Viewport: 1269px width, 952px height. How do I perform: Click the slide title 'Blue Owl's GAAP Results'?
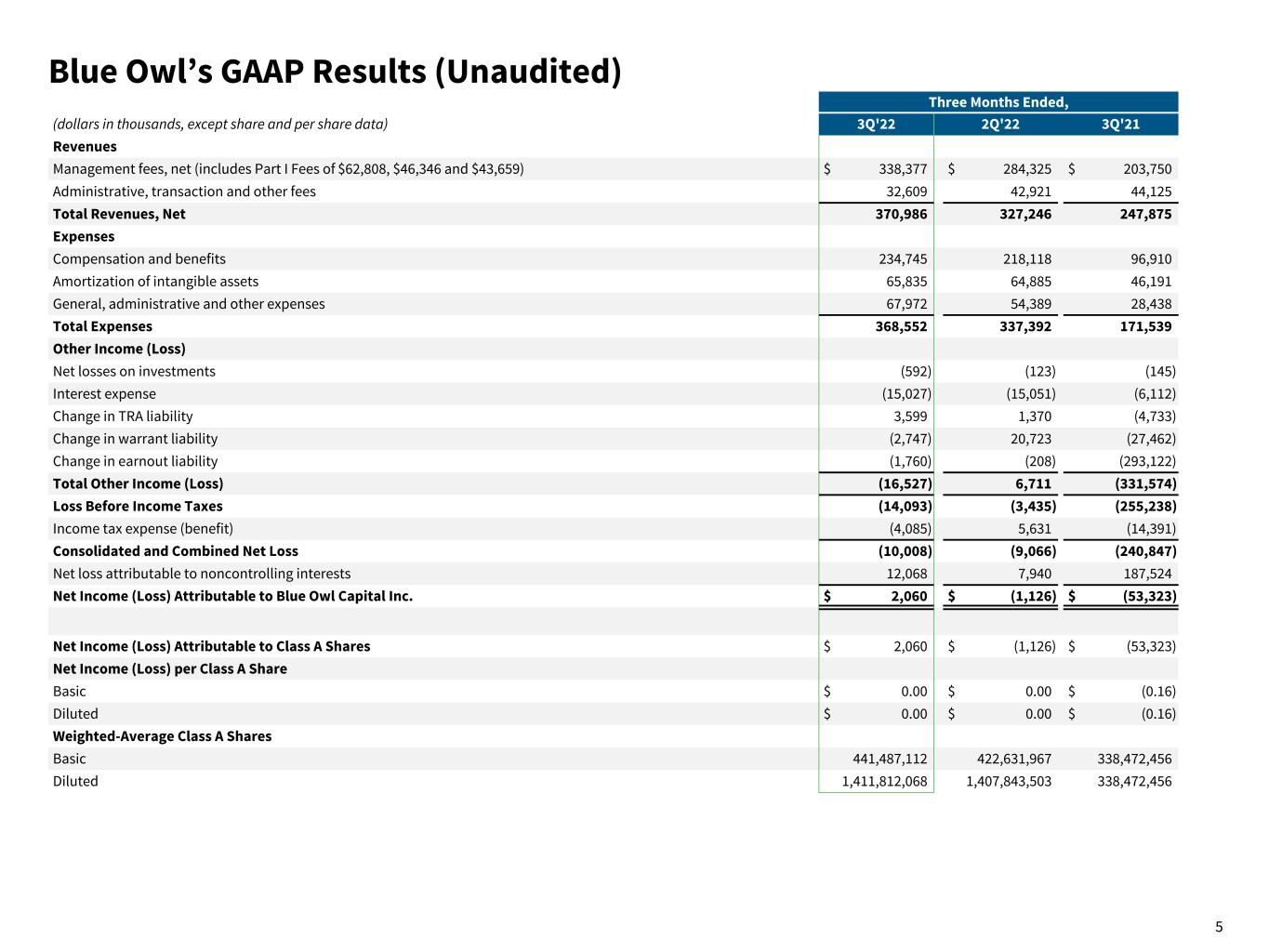335,72
